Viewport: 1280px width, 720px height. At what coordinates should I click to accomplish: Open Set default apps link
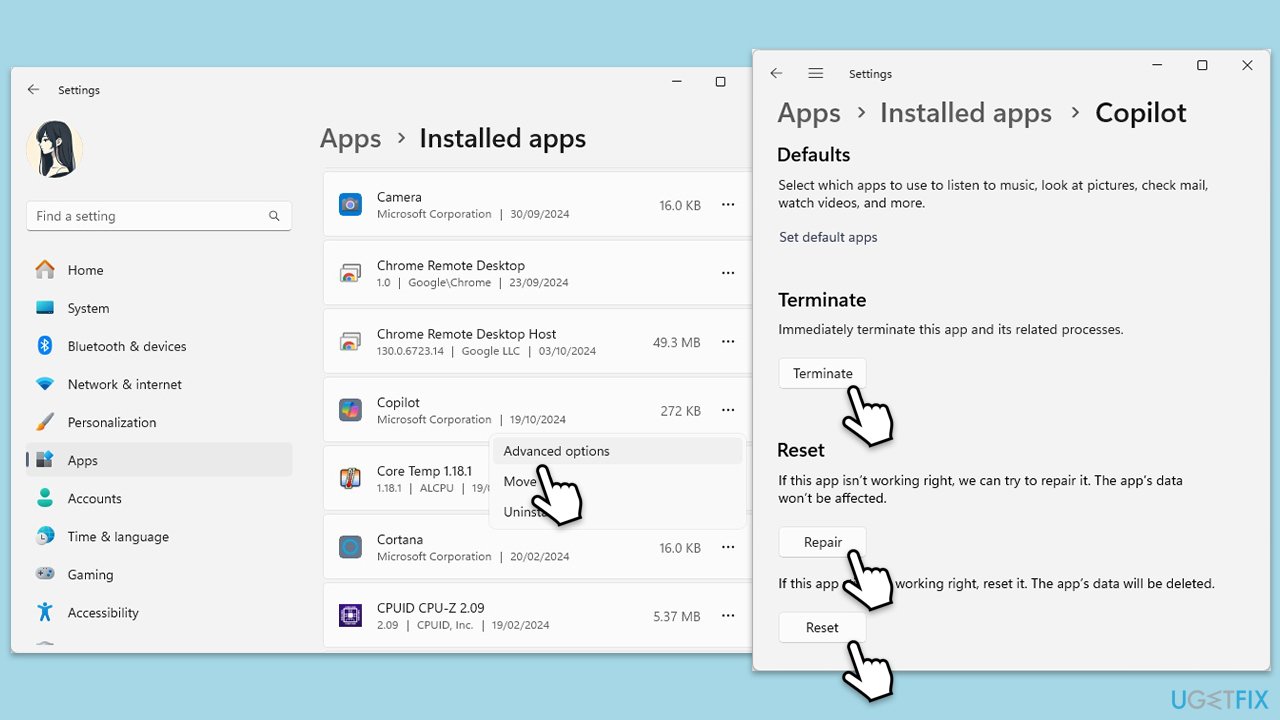(x=828, y=237)
